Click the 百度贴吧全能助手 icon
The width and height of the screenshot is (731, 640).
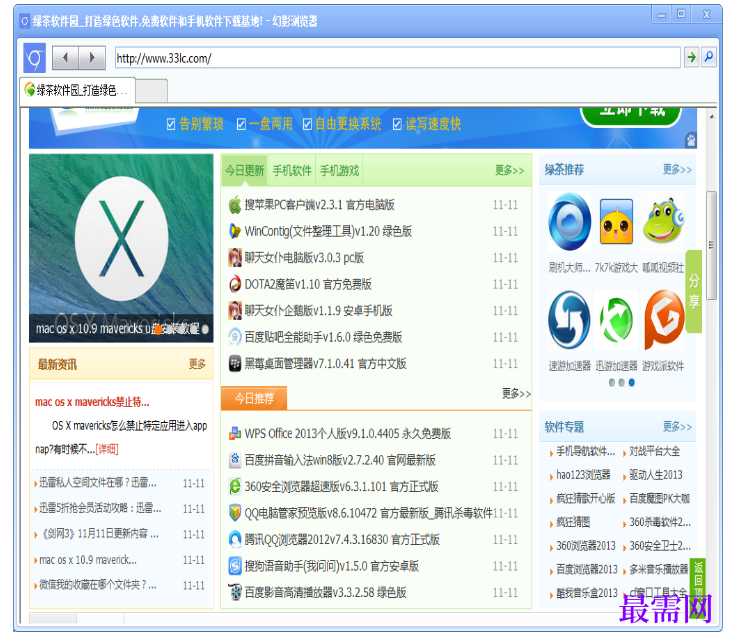pyautogui.click(x=235, y=337)
